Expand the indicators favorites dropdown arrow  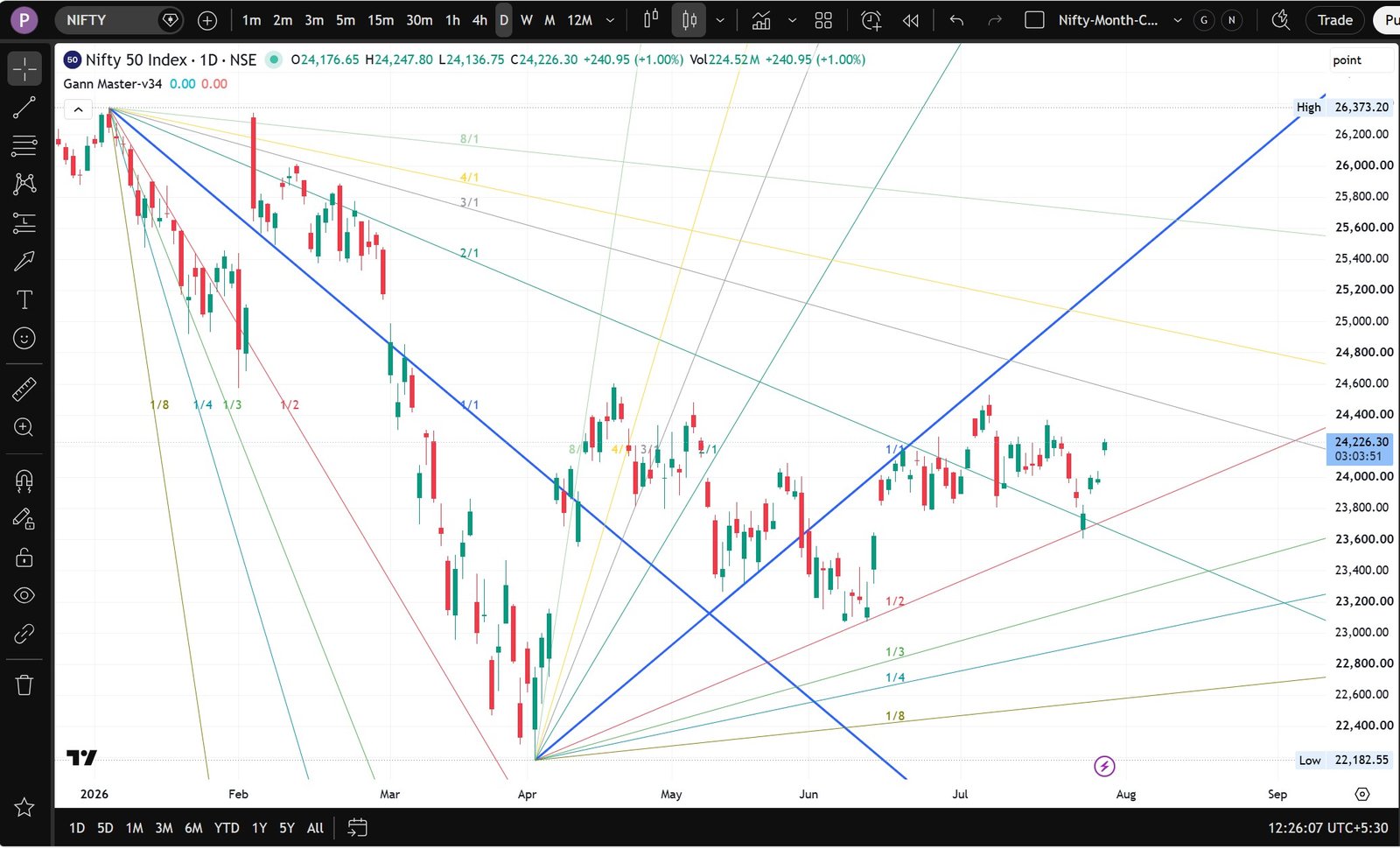coord(792,20)
